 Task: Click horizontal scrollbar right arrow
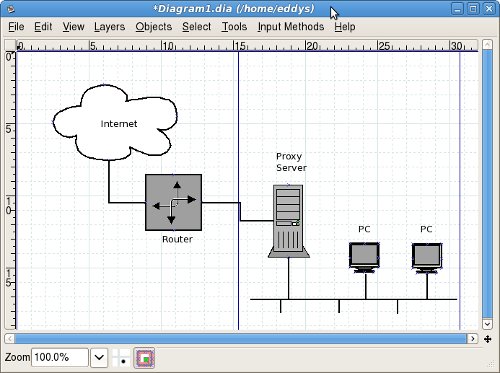pos(473,339)
